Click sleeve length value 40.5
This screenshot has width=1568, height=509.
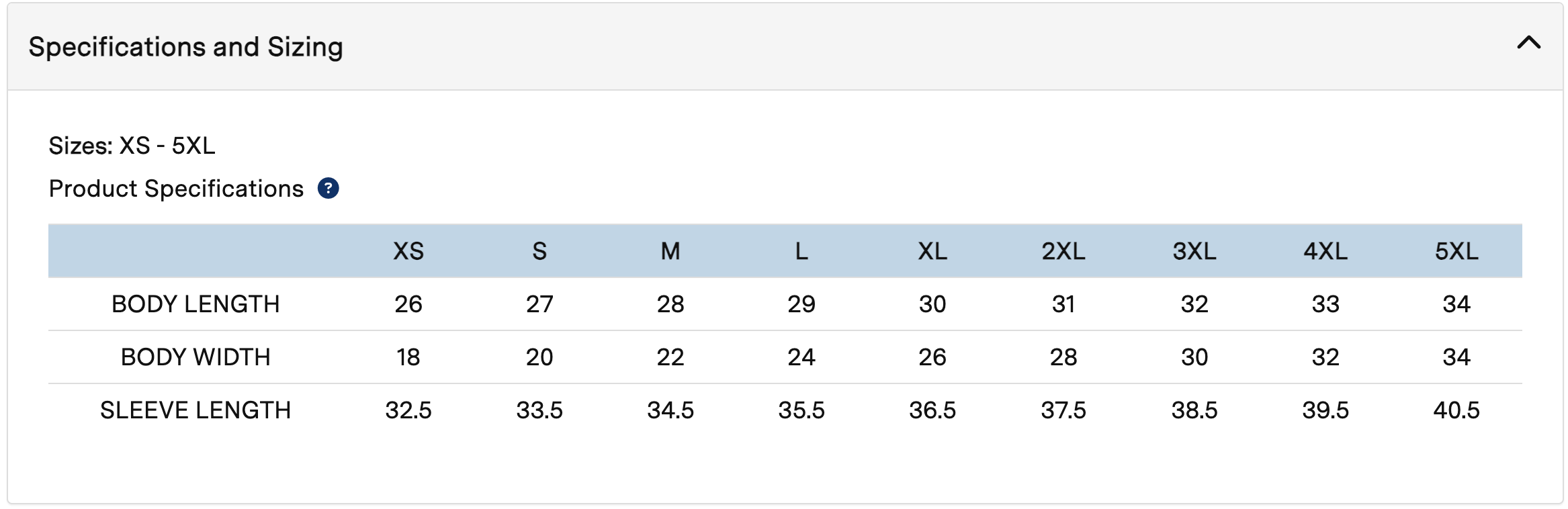click(x=1456, y=410)
